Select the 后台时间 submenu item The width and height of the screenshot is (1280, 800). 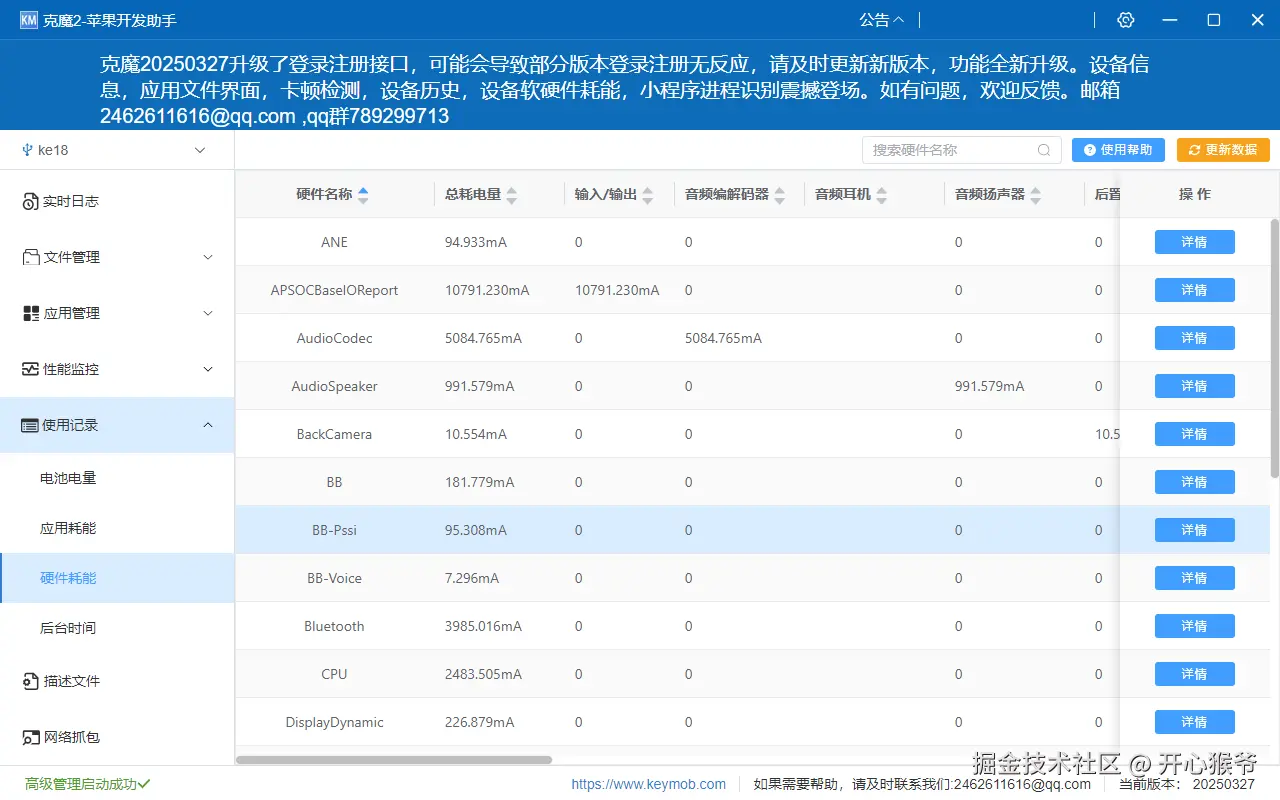coord(117,628)
